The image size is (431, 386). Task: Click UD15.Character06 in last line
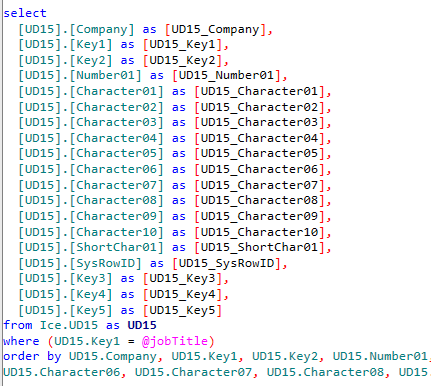click(62, 372)
